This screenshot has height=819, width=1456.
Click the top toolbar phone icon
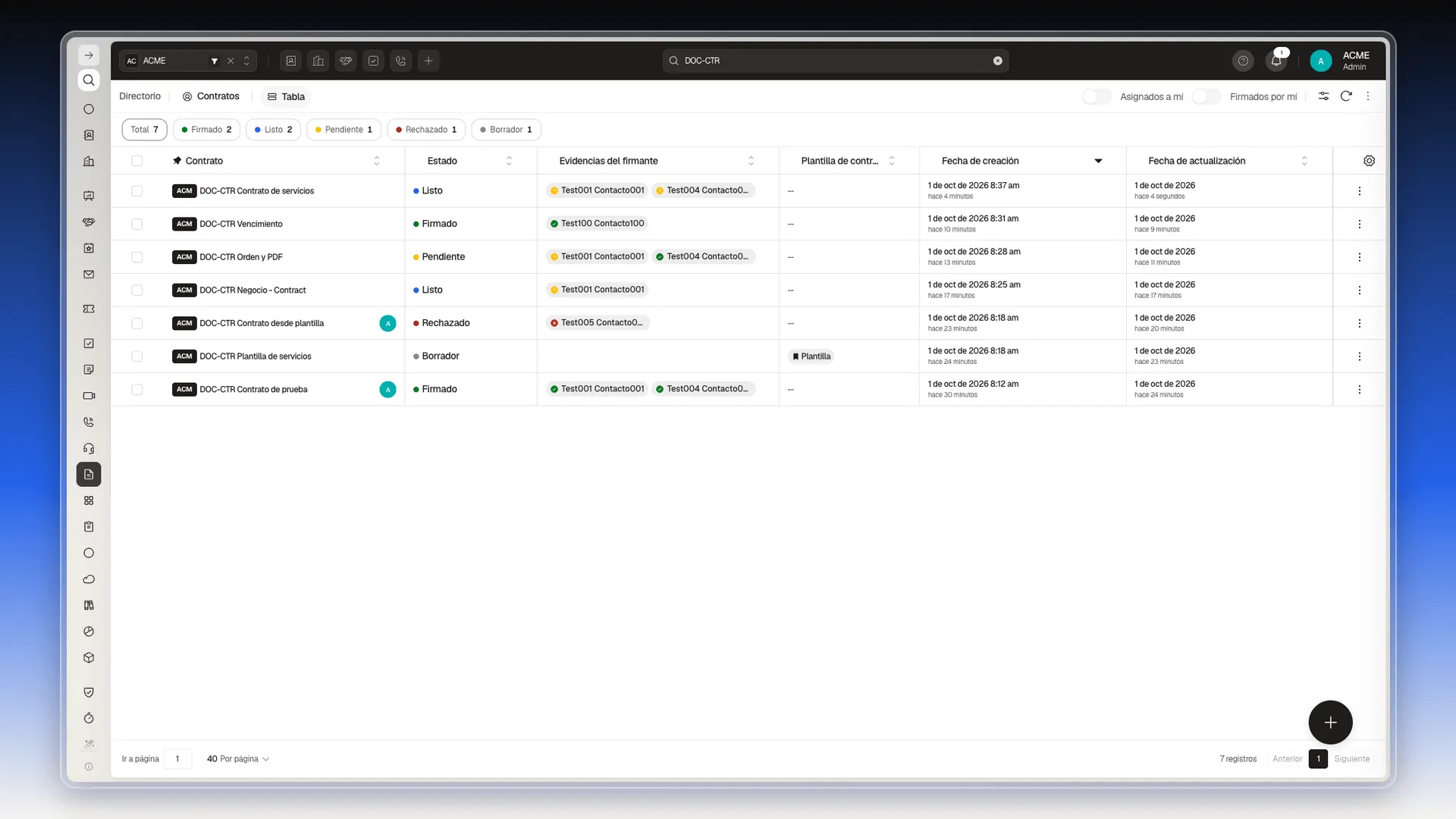[x=401, y=61]
